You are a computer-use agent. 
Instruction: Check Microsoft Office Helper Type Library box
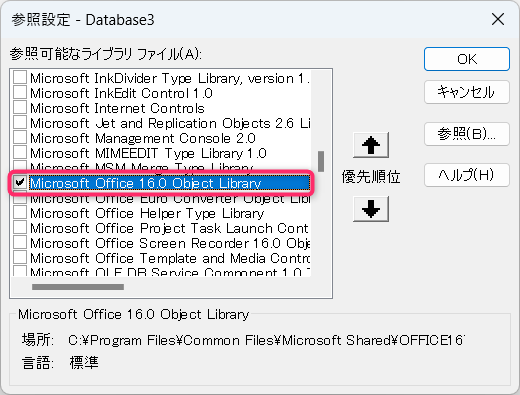coord(20,212)
